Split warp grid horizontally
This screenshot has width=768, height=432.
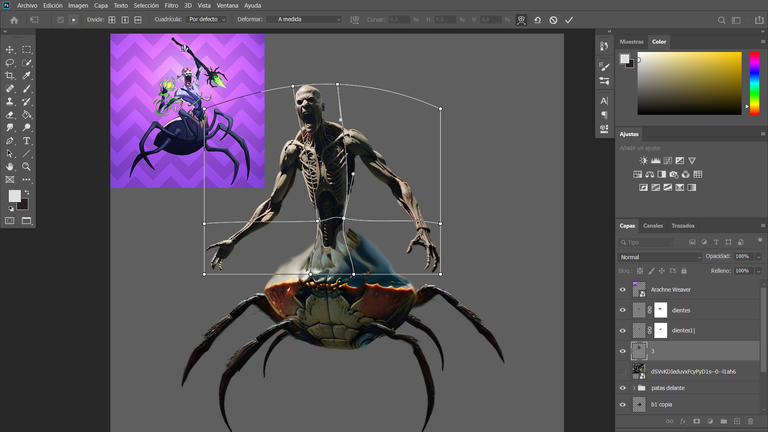click(138, 20)
